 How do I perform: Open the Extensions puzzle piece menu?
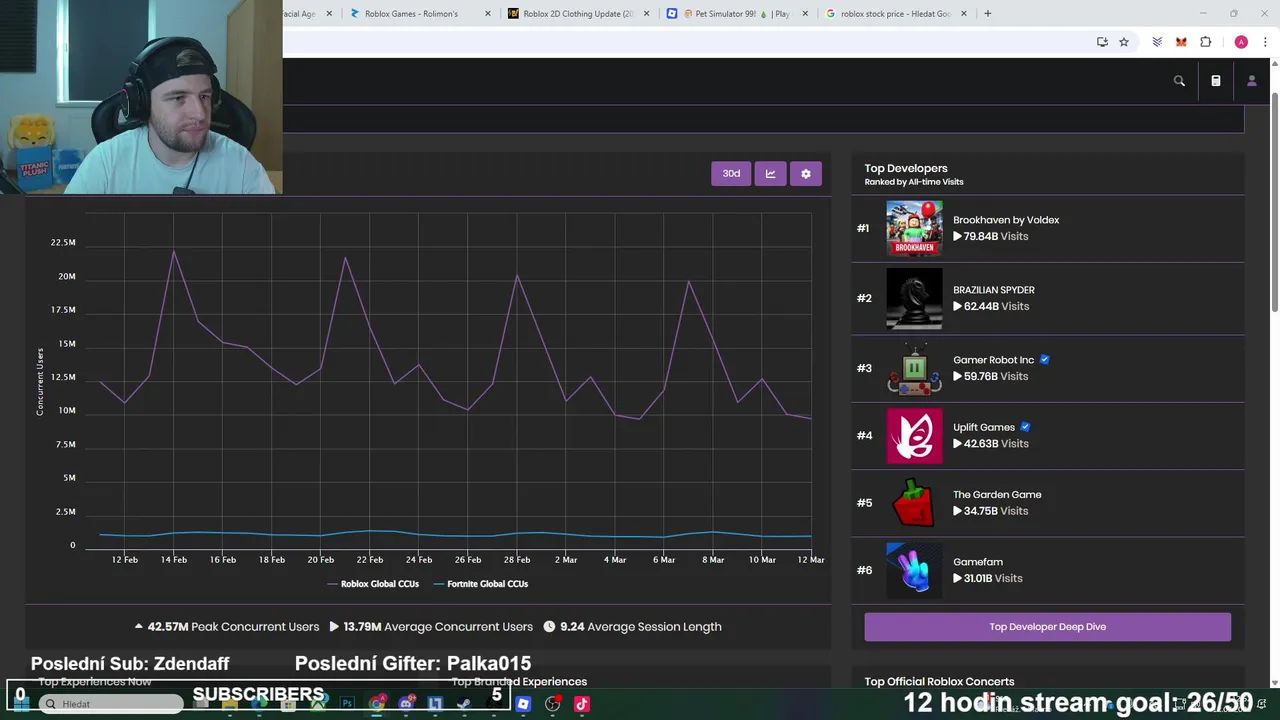(x=1206, y=42)
